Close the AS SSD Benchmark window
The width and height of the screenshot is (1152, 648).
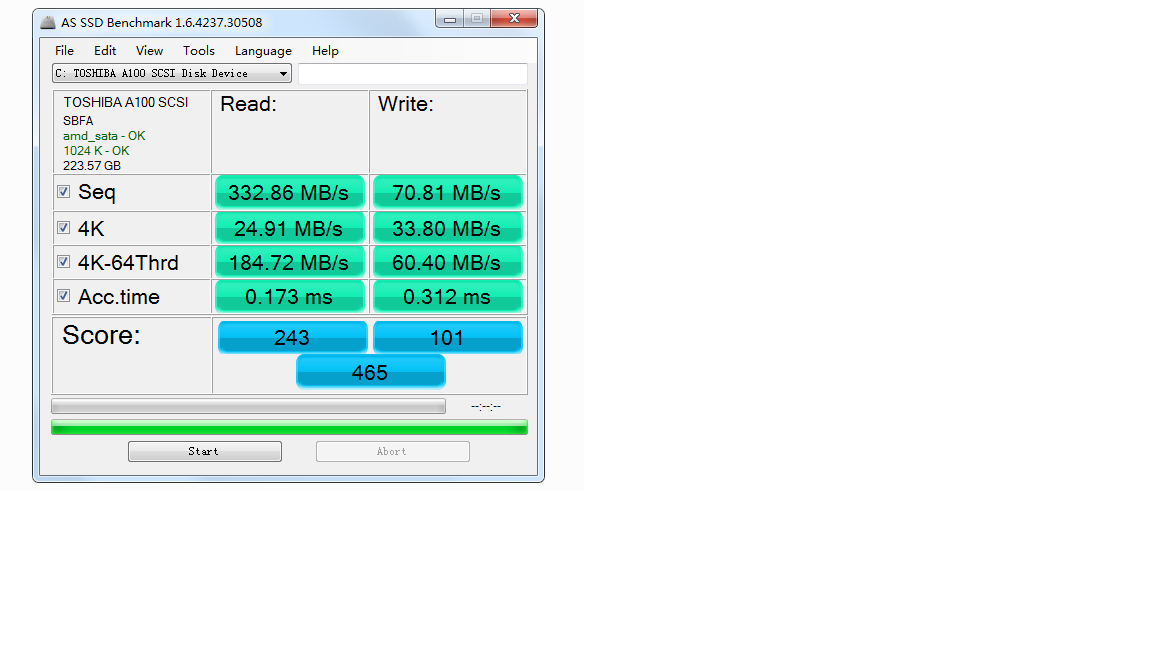pyautogui.click(x=514, y=18)
